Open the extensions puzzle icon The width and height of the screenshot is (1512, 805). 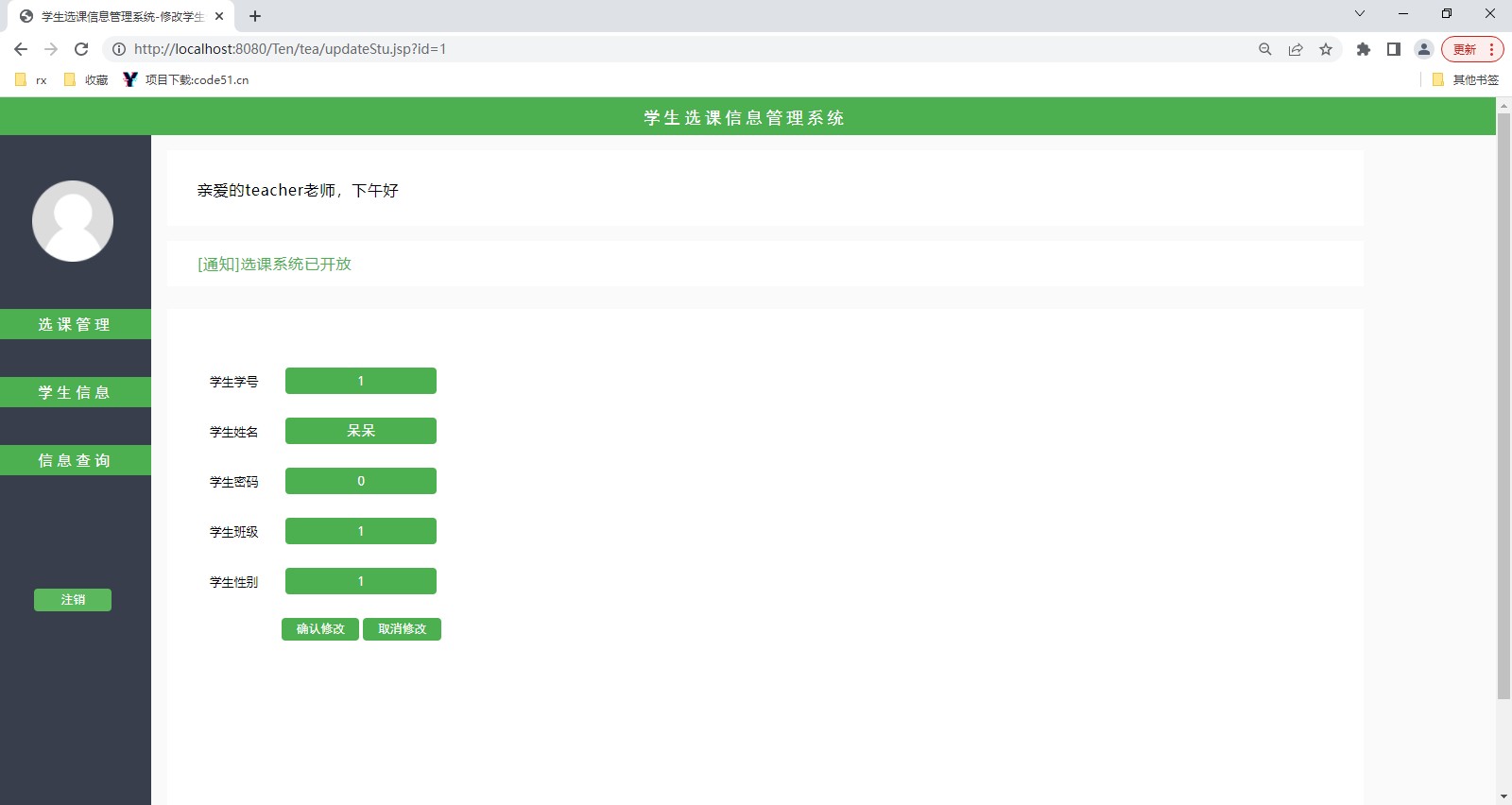pyautogui.click(x=1363, y=49)
